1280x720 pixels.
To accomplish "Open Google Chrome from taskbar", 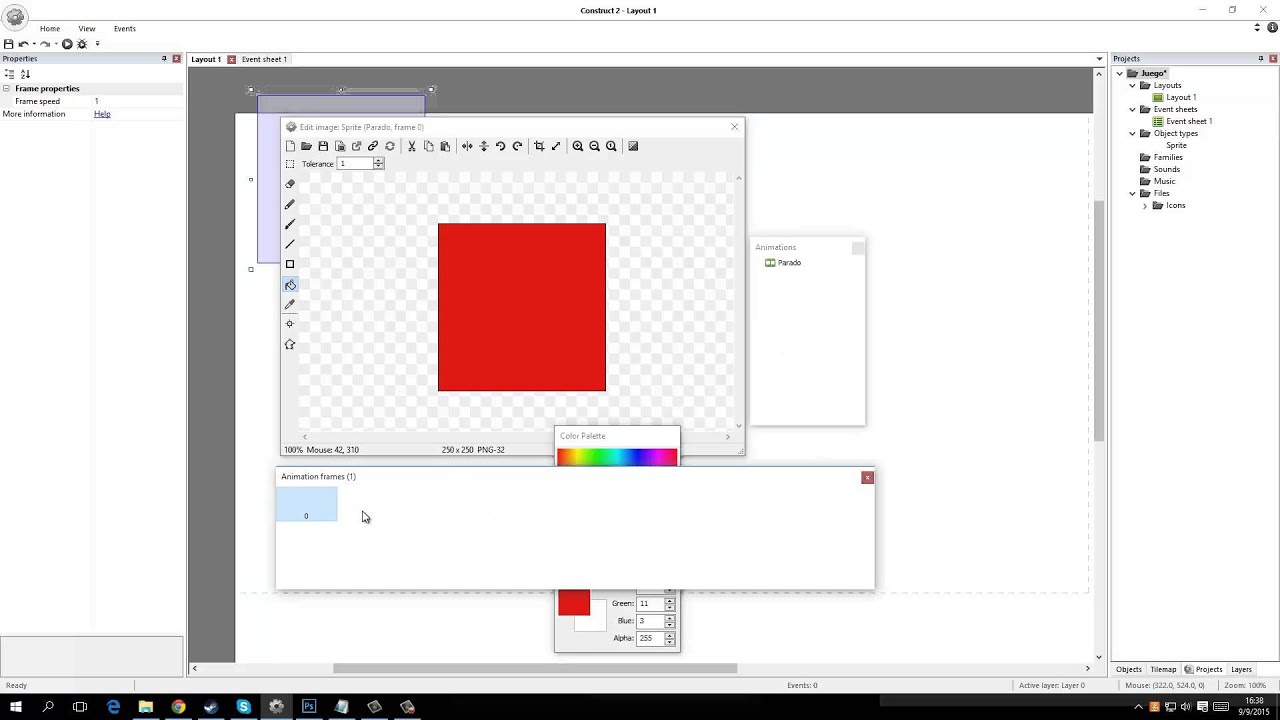I will [178, 706].
